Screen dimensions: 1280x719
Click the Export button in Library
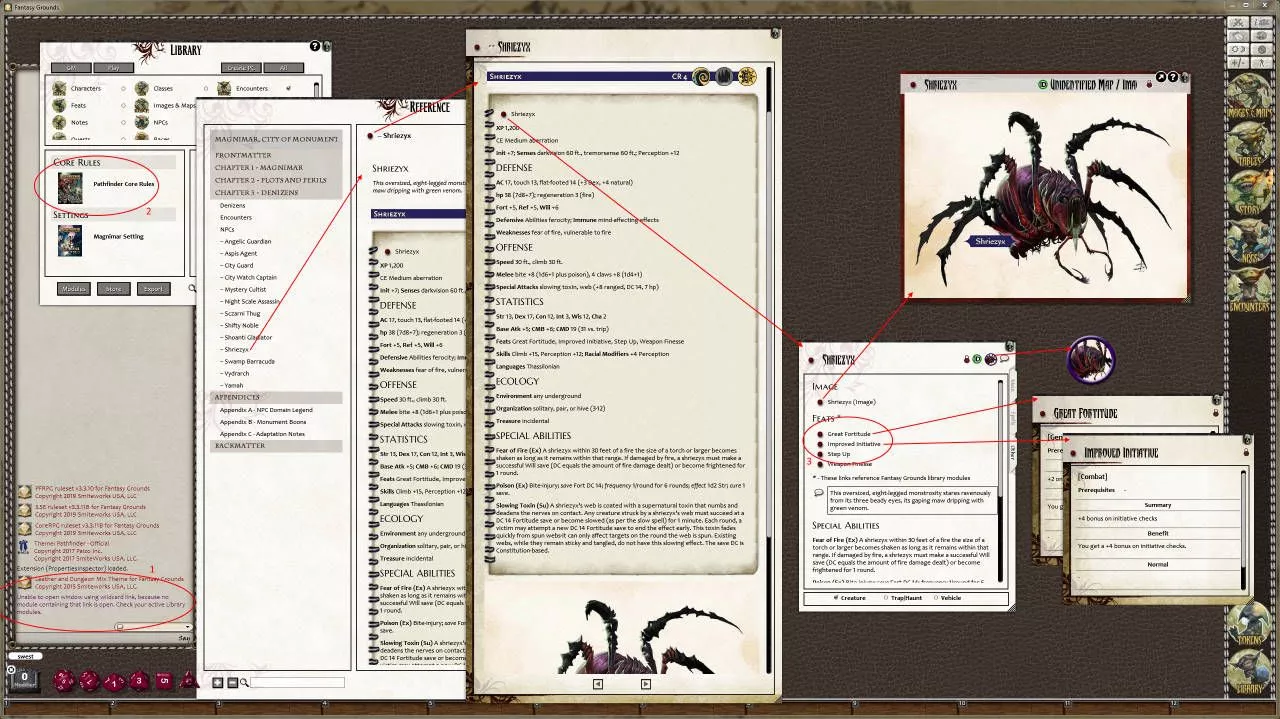click(153, 289)
